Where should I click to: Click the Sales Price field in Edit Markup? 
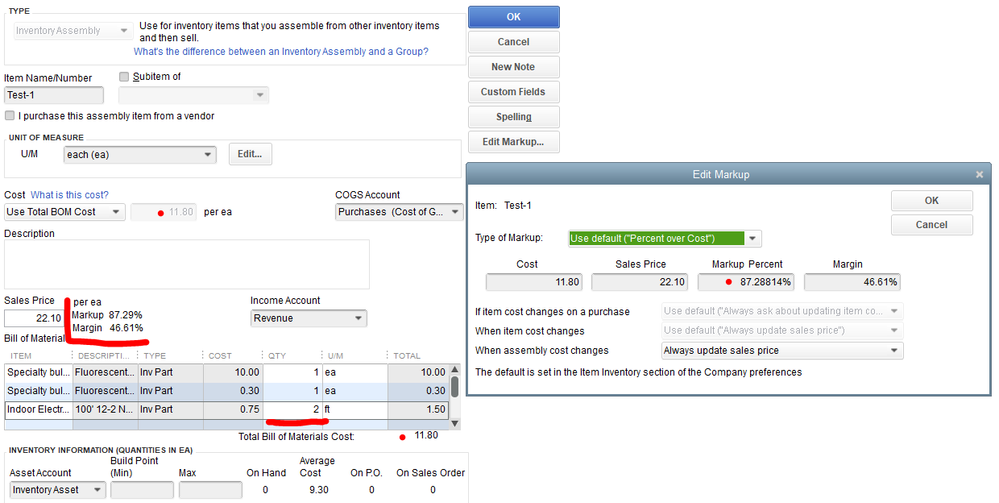pyautogui.click(x=640, y=282)
